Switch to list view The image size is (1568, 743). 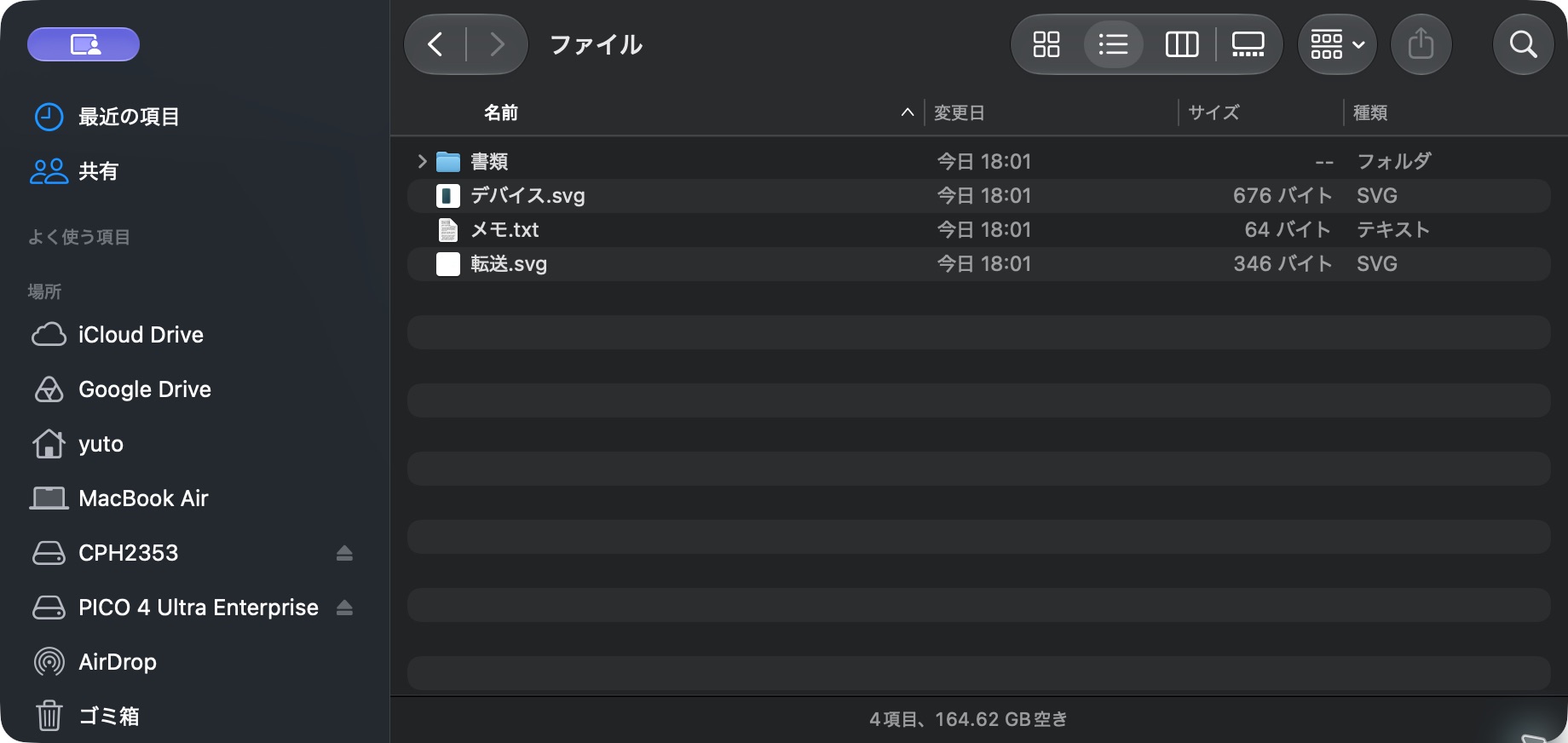click(x=1113, y=44)
